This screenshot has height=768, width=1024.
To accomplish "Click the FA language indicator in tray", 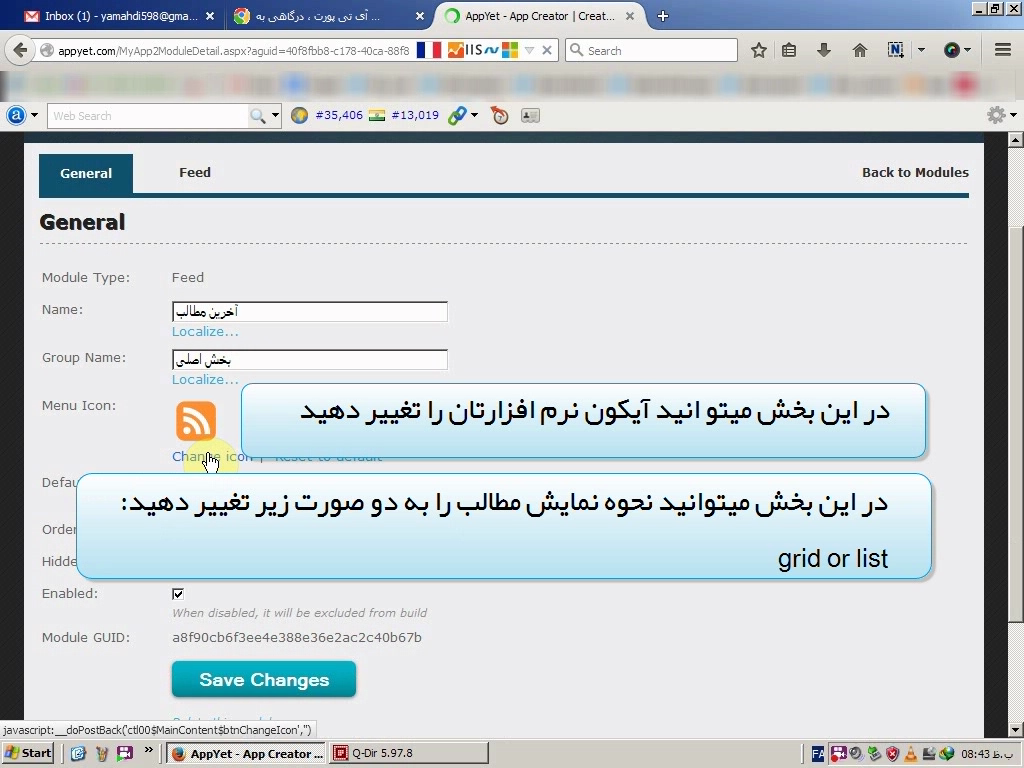I will tap(818, 754).
